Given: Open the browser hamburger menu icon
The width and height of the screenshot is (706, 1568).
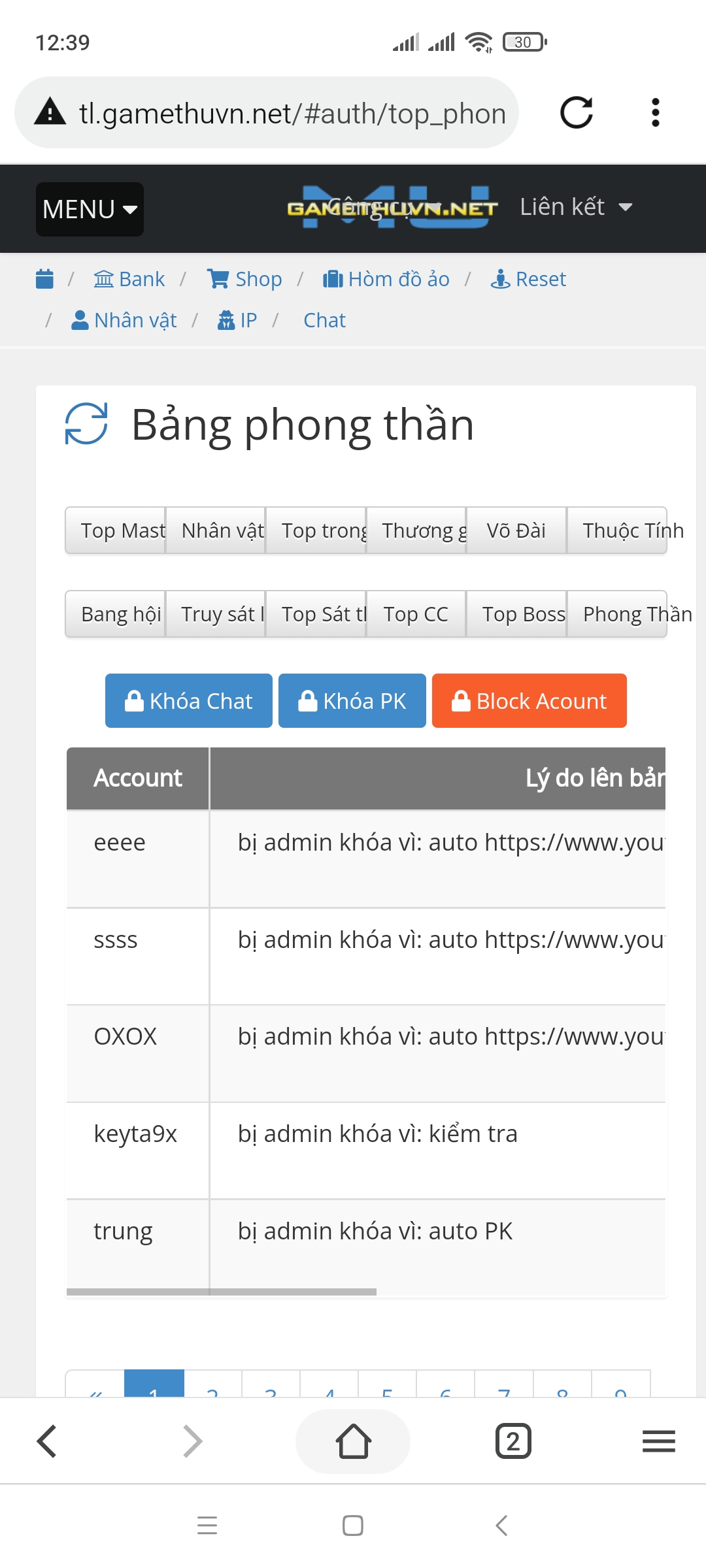Looking at the screenshot, I should [x=658, y=1441].
